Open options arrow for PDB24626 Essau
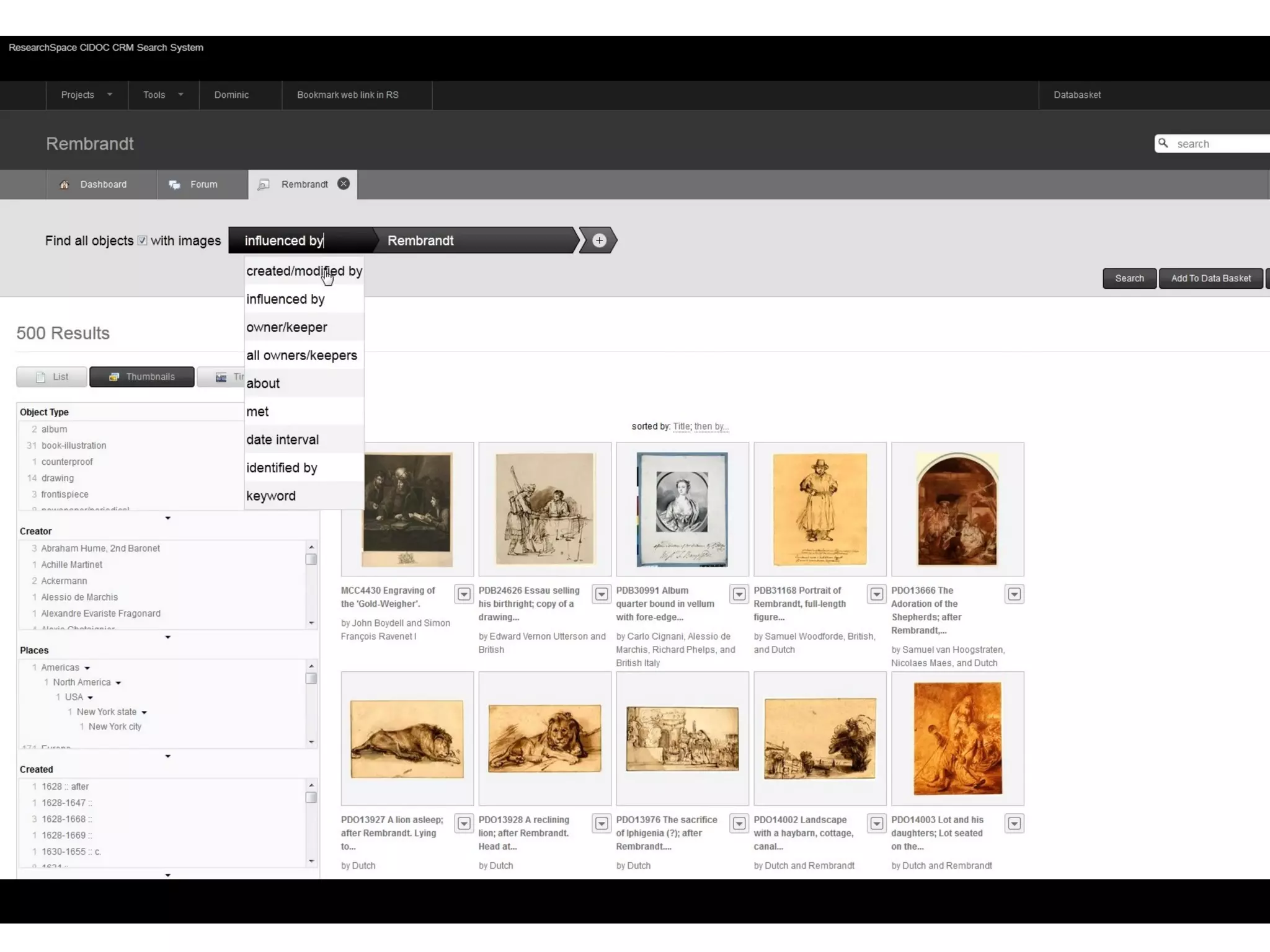 [602, 594]
